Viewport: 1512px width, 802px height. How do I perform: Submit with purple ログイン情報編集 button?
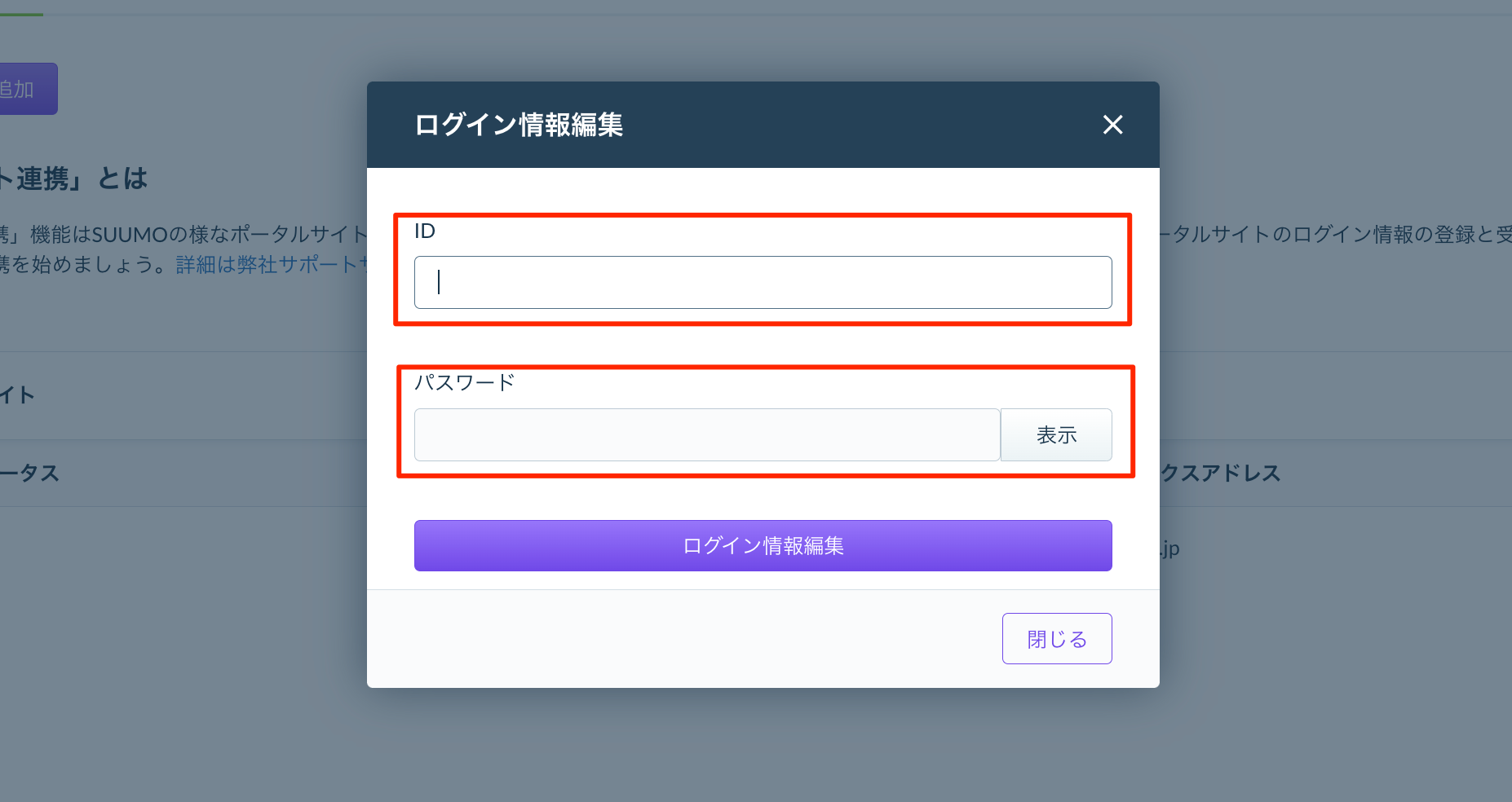point(763,545)
